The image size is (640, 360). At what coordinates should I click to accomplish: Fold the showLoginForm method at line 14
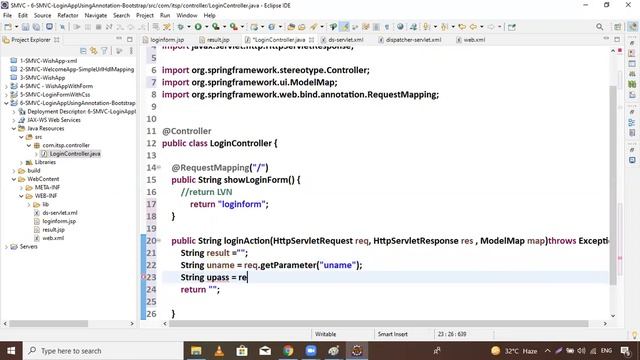(159, 167)
